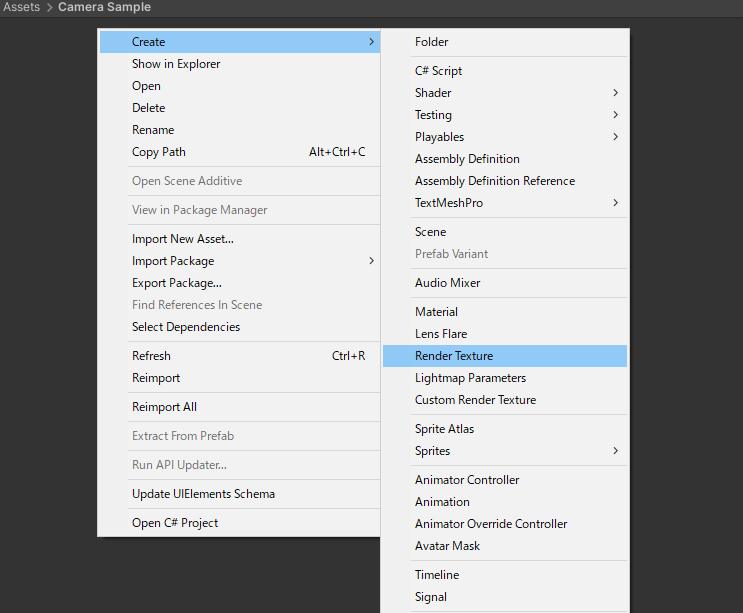Click Reimport in the context menu
Screen dimensions: 743x613
point(240,378)
